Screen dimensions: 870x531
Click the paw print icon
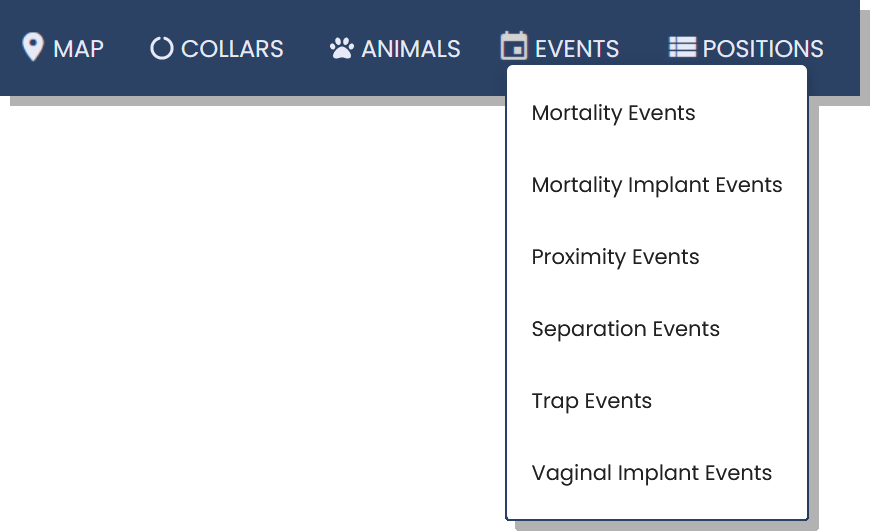342,48
